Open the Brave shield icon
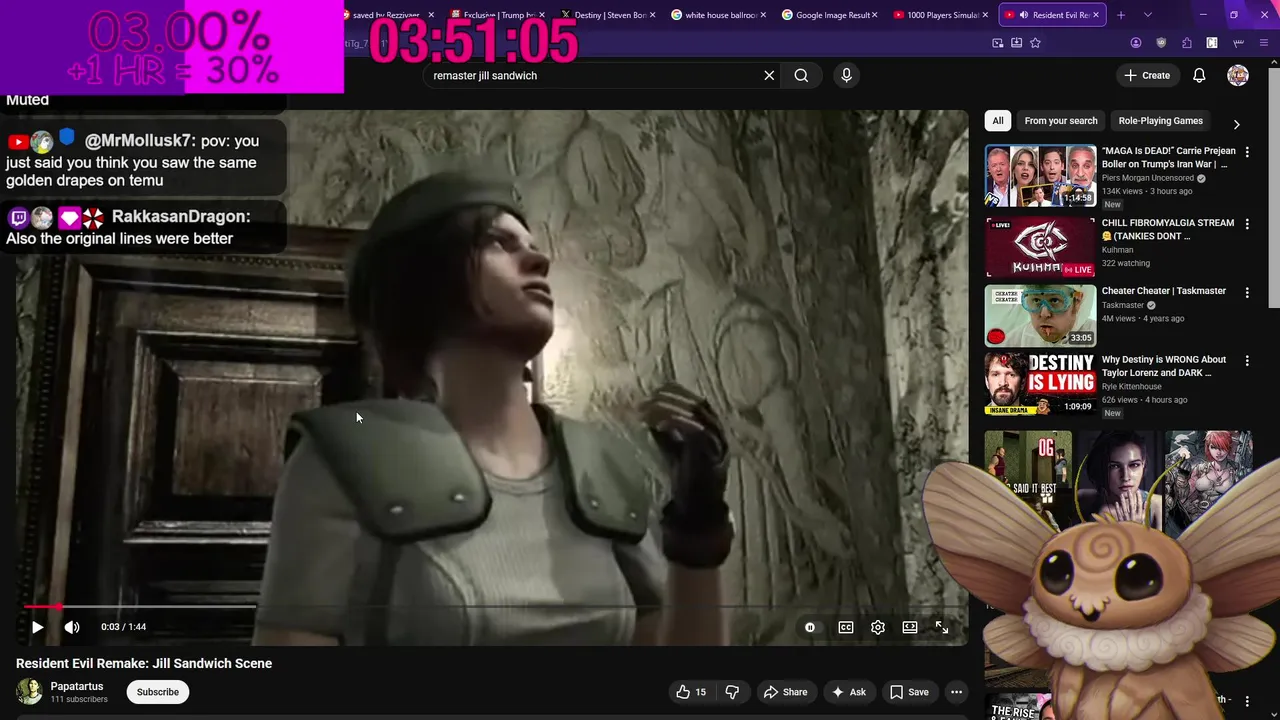The height and width of the screenshot is (720, 1280). [x=1161, y=43]
